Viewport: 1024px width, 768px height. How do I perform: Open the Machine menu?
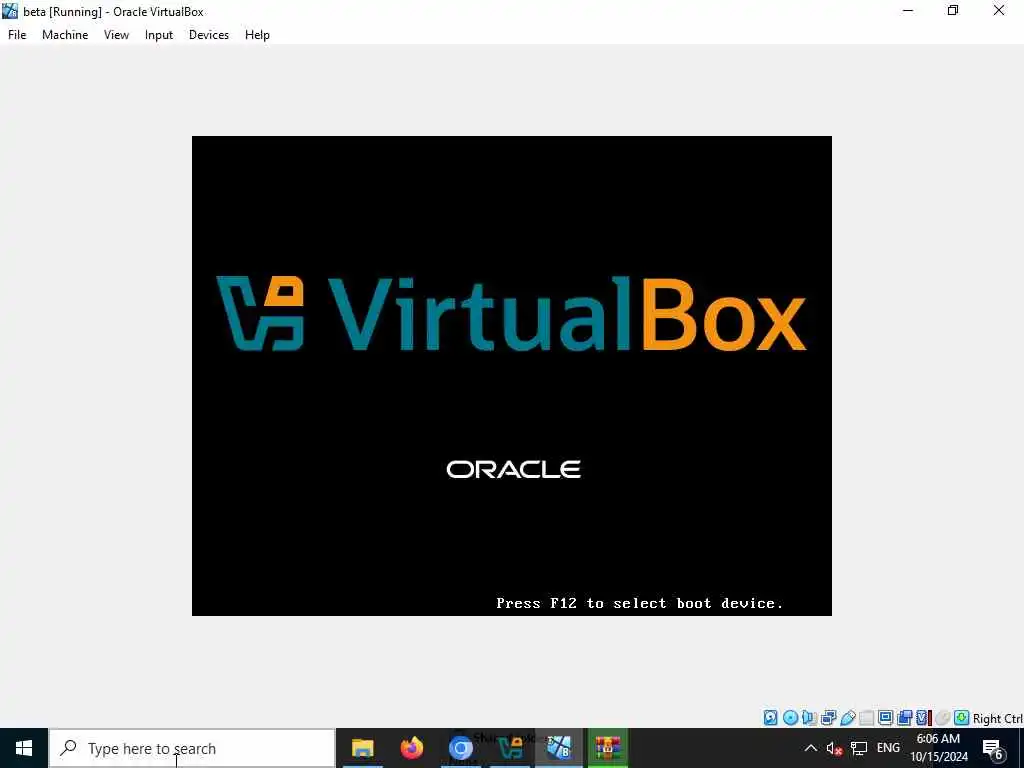point(65,35)
